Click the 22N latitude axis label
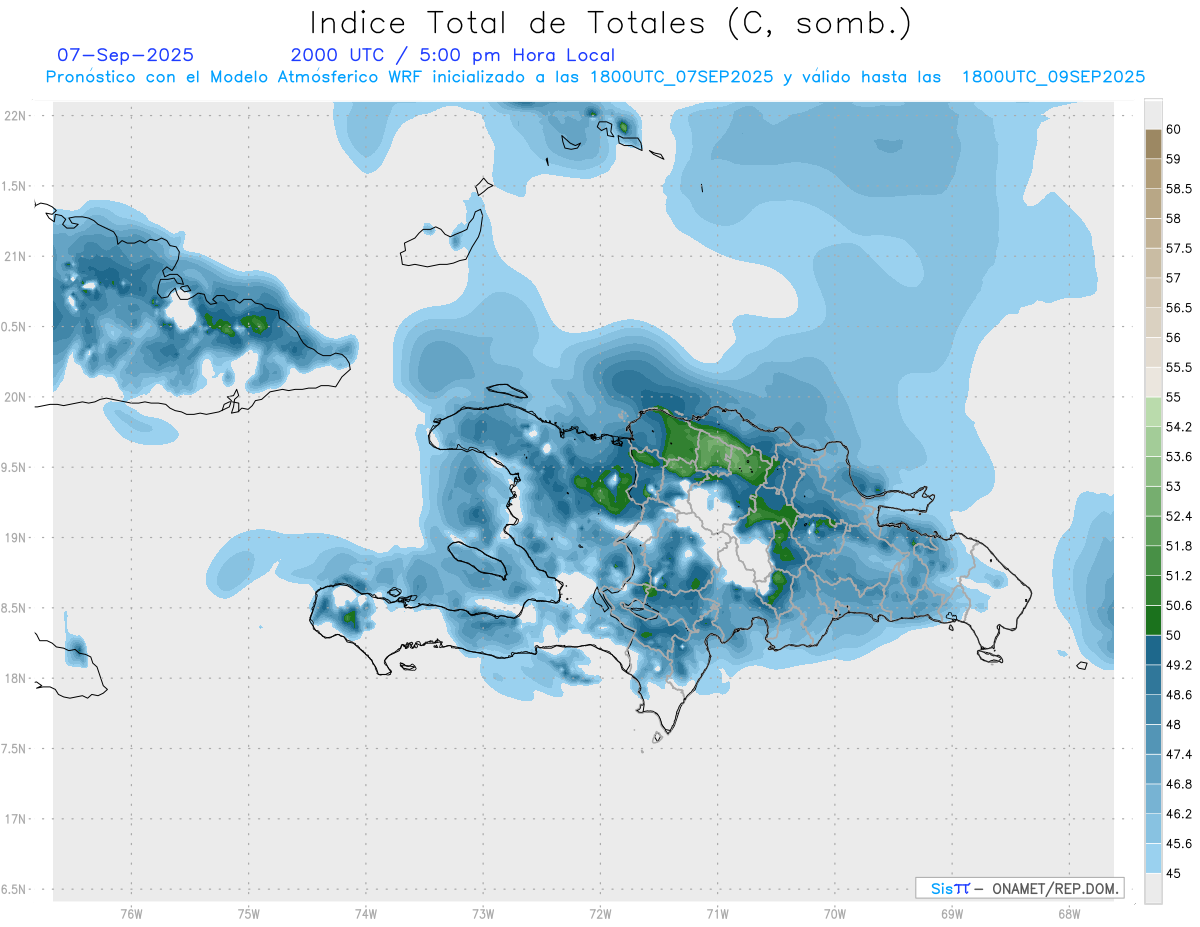Screen dimensions: 1200x927 click(x=15, y=116)
